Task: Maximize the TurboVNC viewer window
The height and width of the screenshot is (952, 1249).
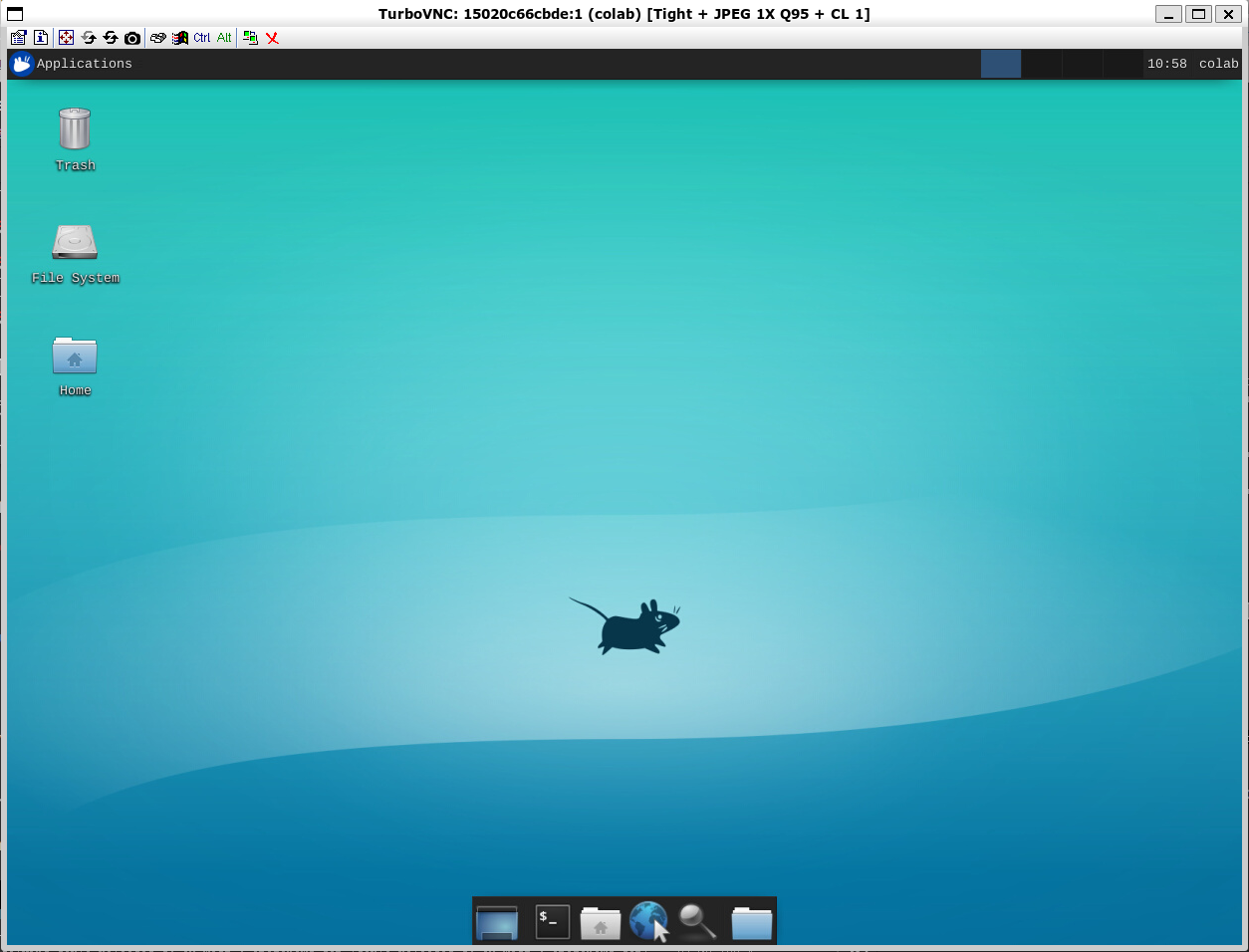Action: click(1199, 14)
